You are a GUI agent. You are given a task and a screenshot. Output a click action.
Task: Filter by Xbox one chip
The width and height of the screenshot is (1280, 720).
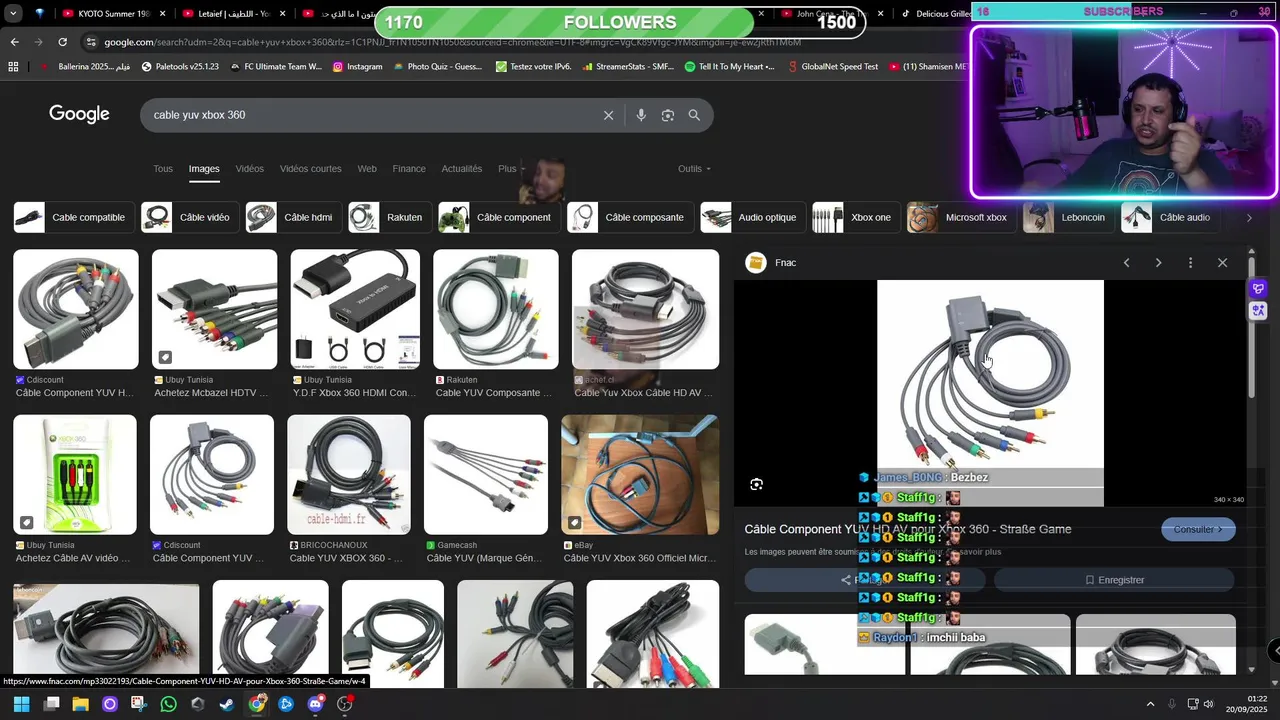(854, 217)
